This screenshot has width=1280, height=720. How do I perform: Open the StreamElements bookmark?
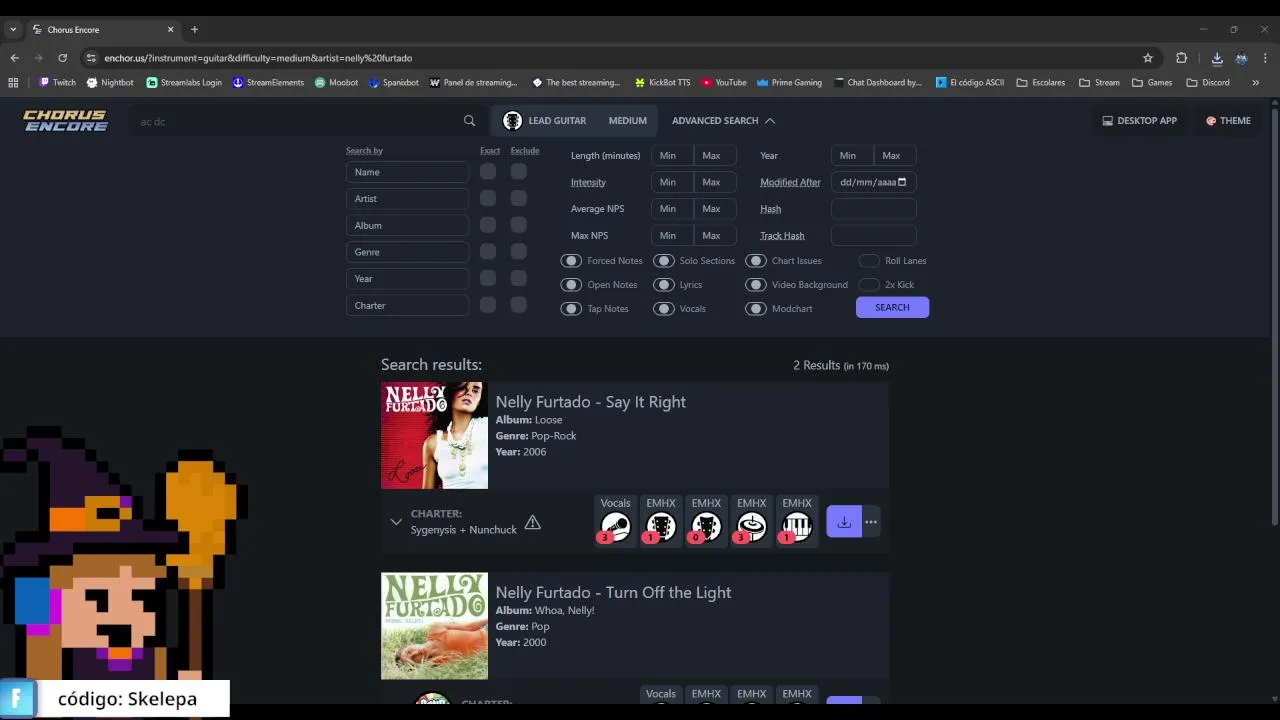click(x=268, y=82)
